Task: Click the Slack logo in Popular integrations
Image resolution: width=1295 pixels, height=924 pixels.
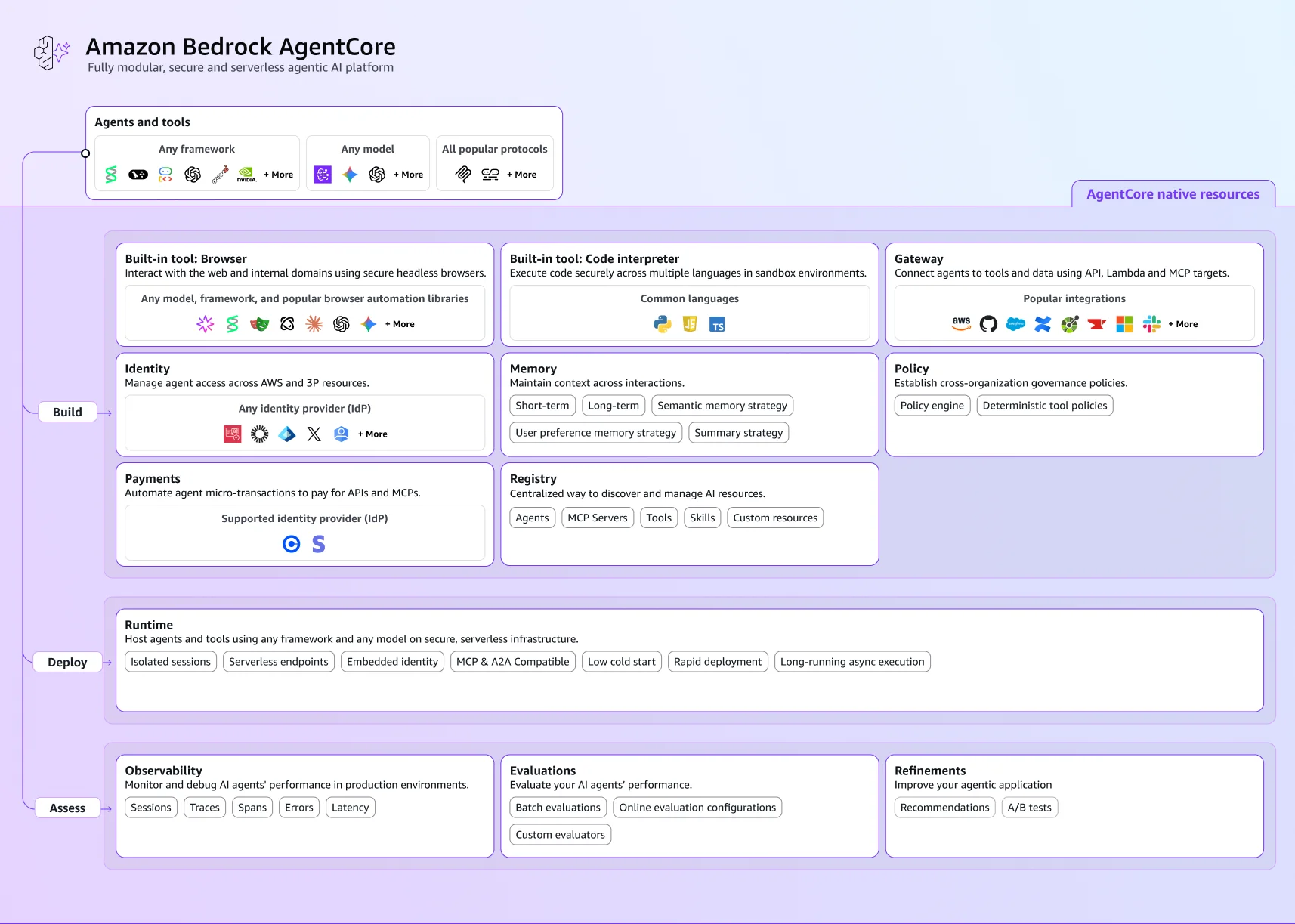Action: 1151,324
